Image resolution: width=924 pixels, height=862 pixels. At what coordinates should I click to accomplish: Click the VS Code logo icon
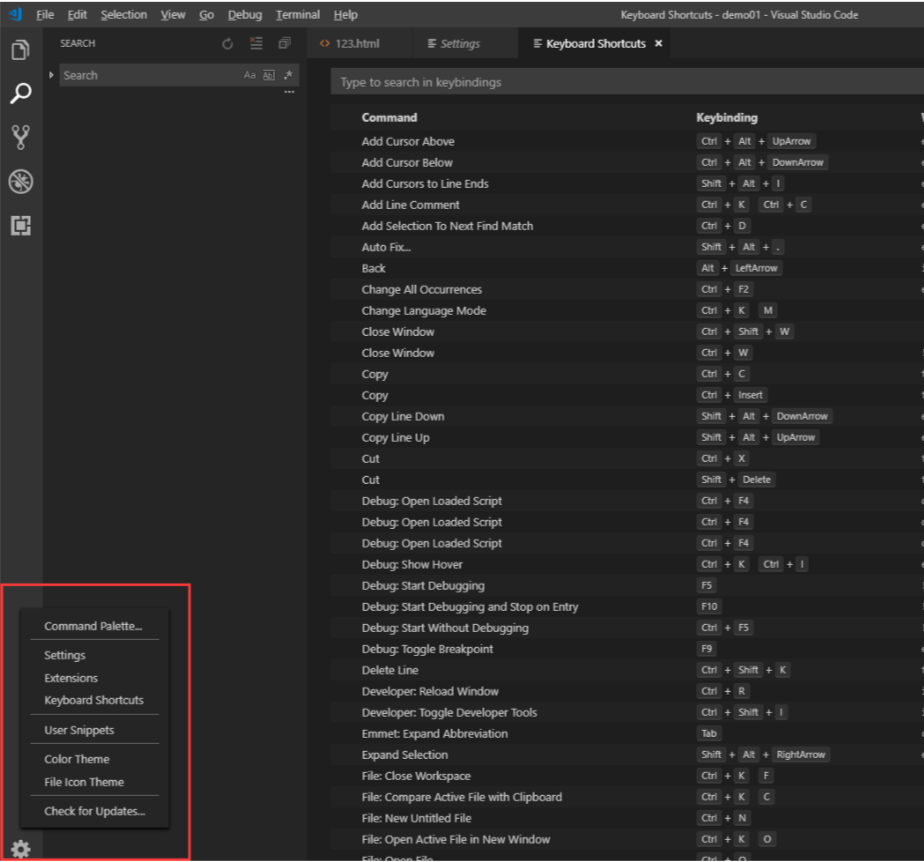[16, 14]
